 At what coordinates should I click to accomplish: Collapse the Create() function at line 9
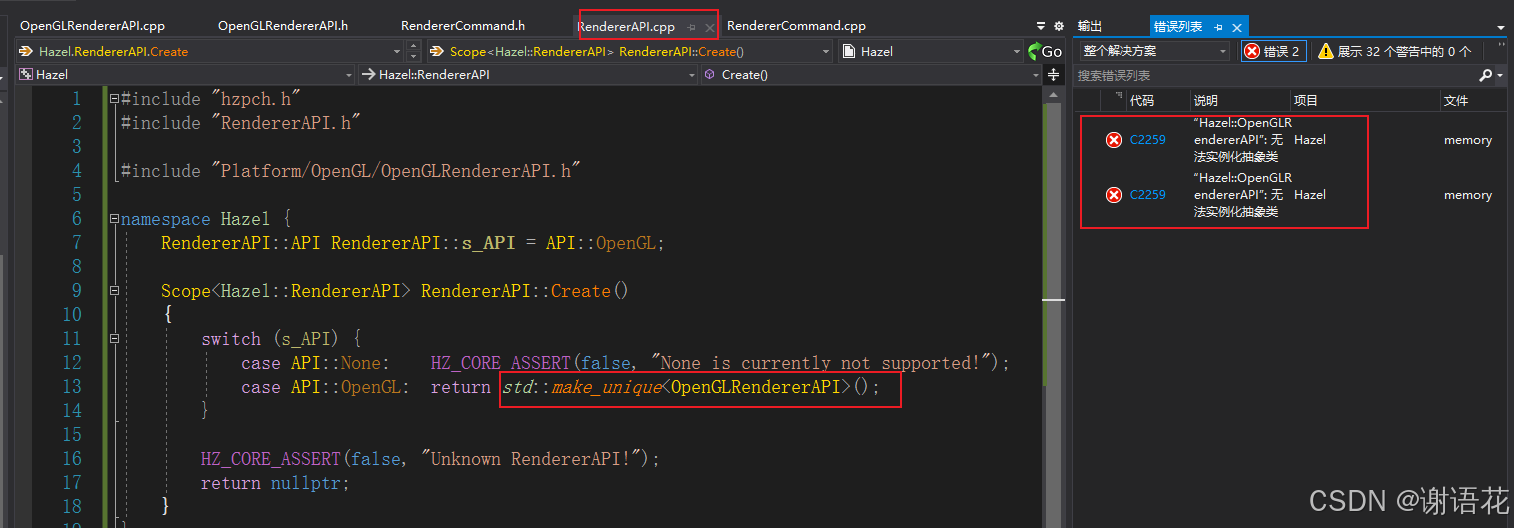click(x=114, y=291)
